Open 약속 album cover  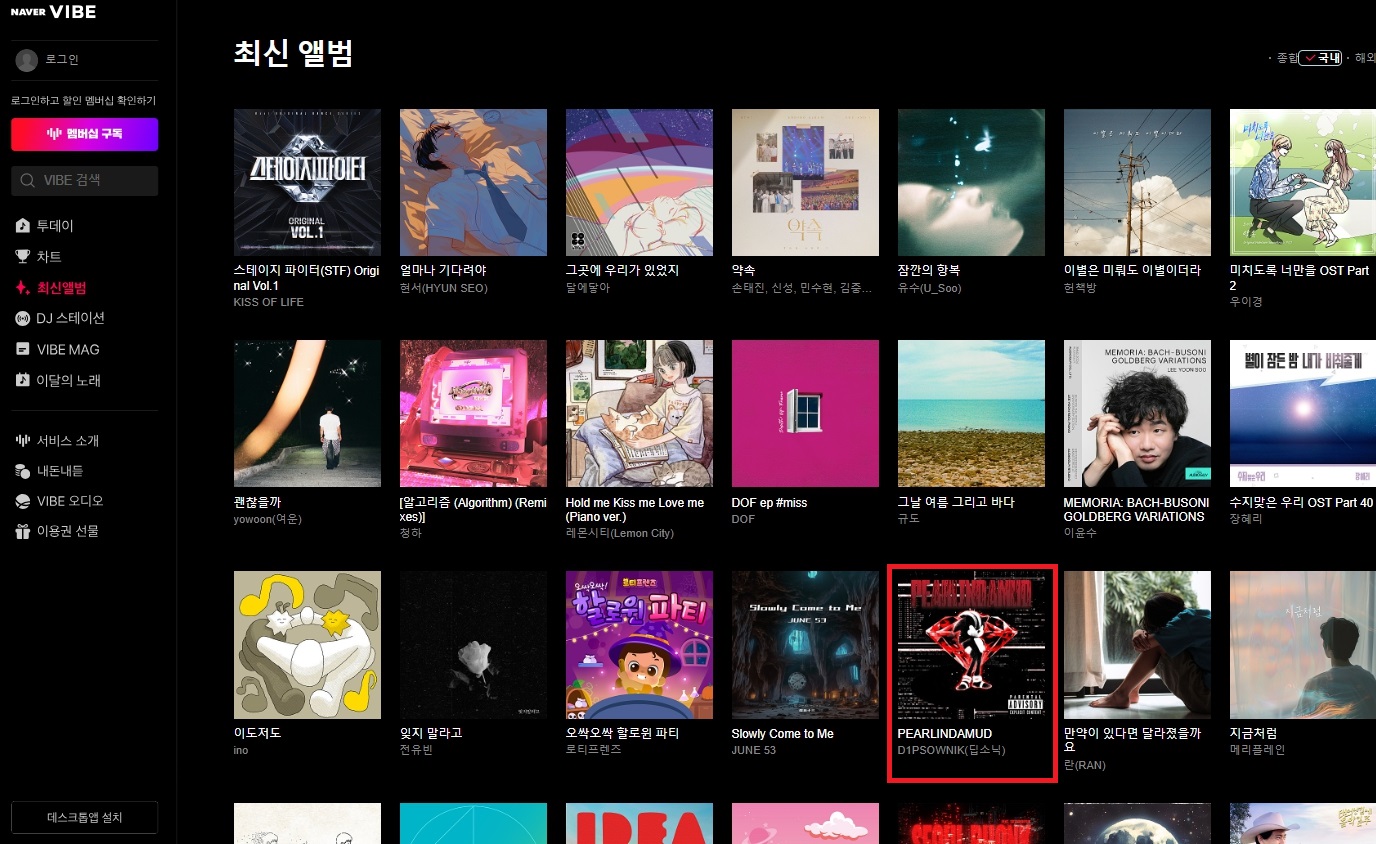click(805, 182)
